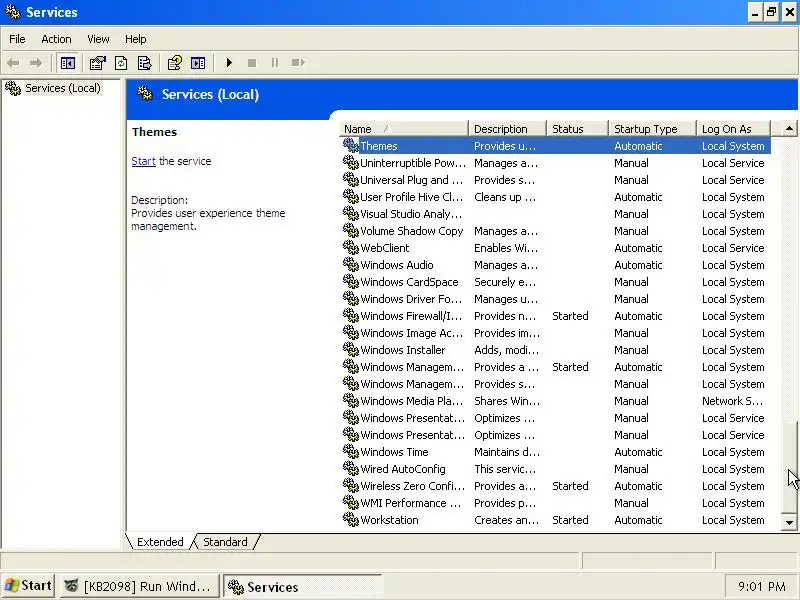
Task: Click the gear icon beside Themes row
Action: point(351,145)
